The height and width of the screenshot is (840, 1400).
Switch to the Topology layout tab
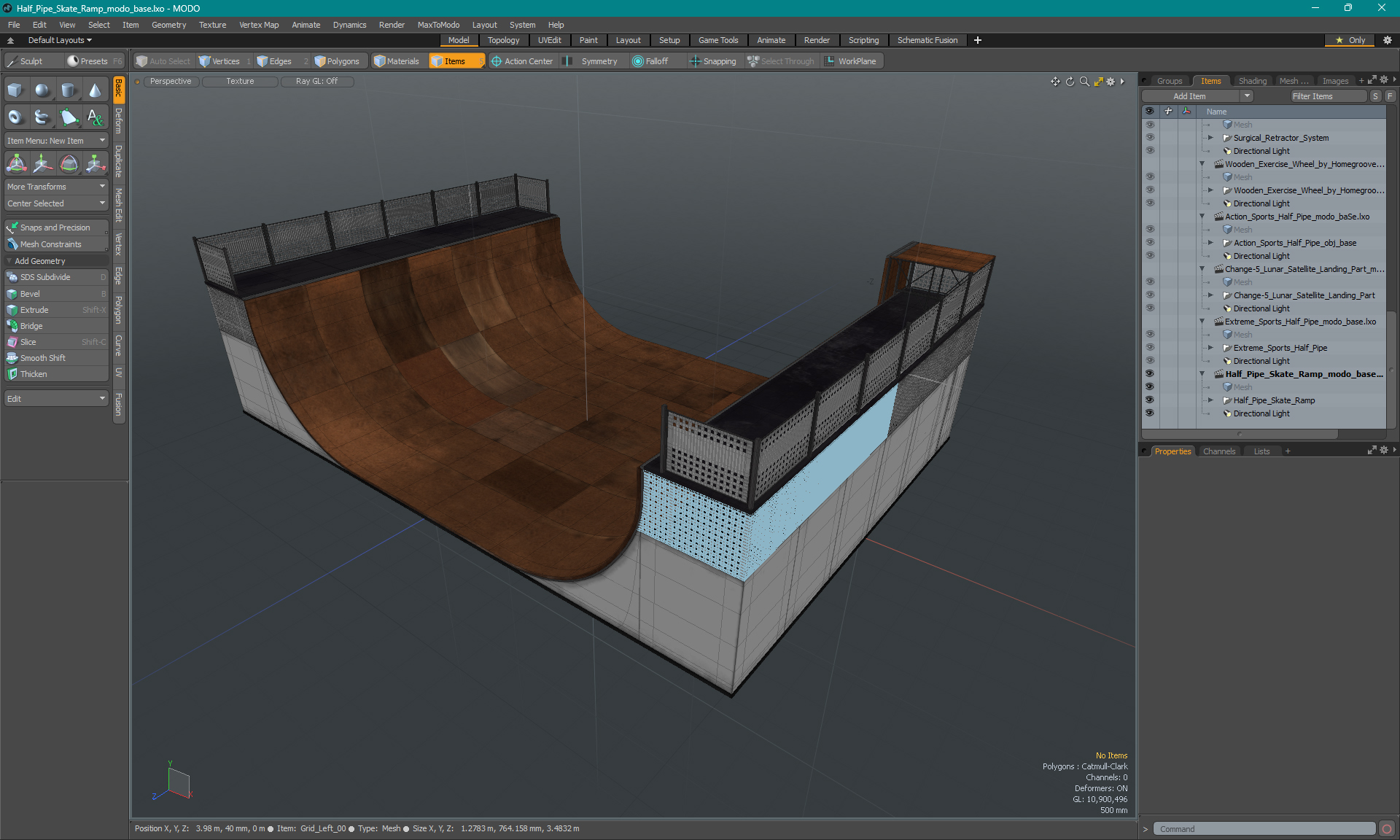pos(503,40)
